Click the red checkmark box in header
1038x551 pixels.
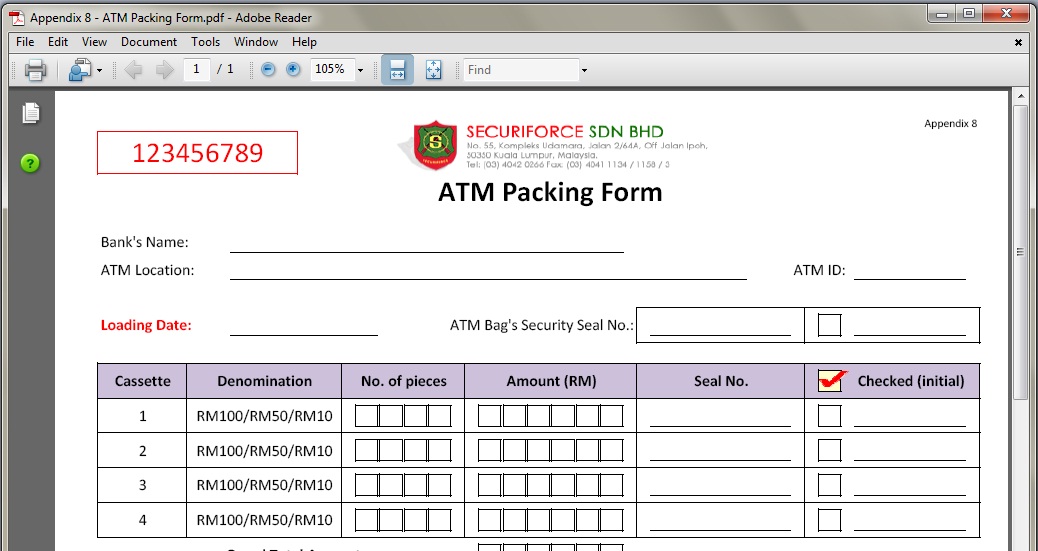(x=831, y=380)
